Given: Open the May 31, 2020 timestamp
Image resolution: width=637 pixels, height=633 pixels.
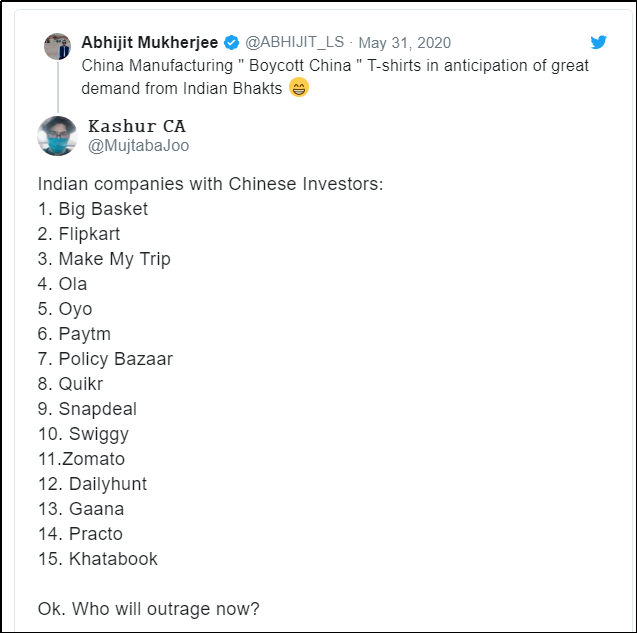Looking at the screenshot, I should coord(404,42).
